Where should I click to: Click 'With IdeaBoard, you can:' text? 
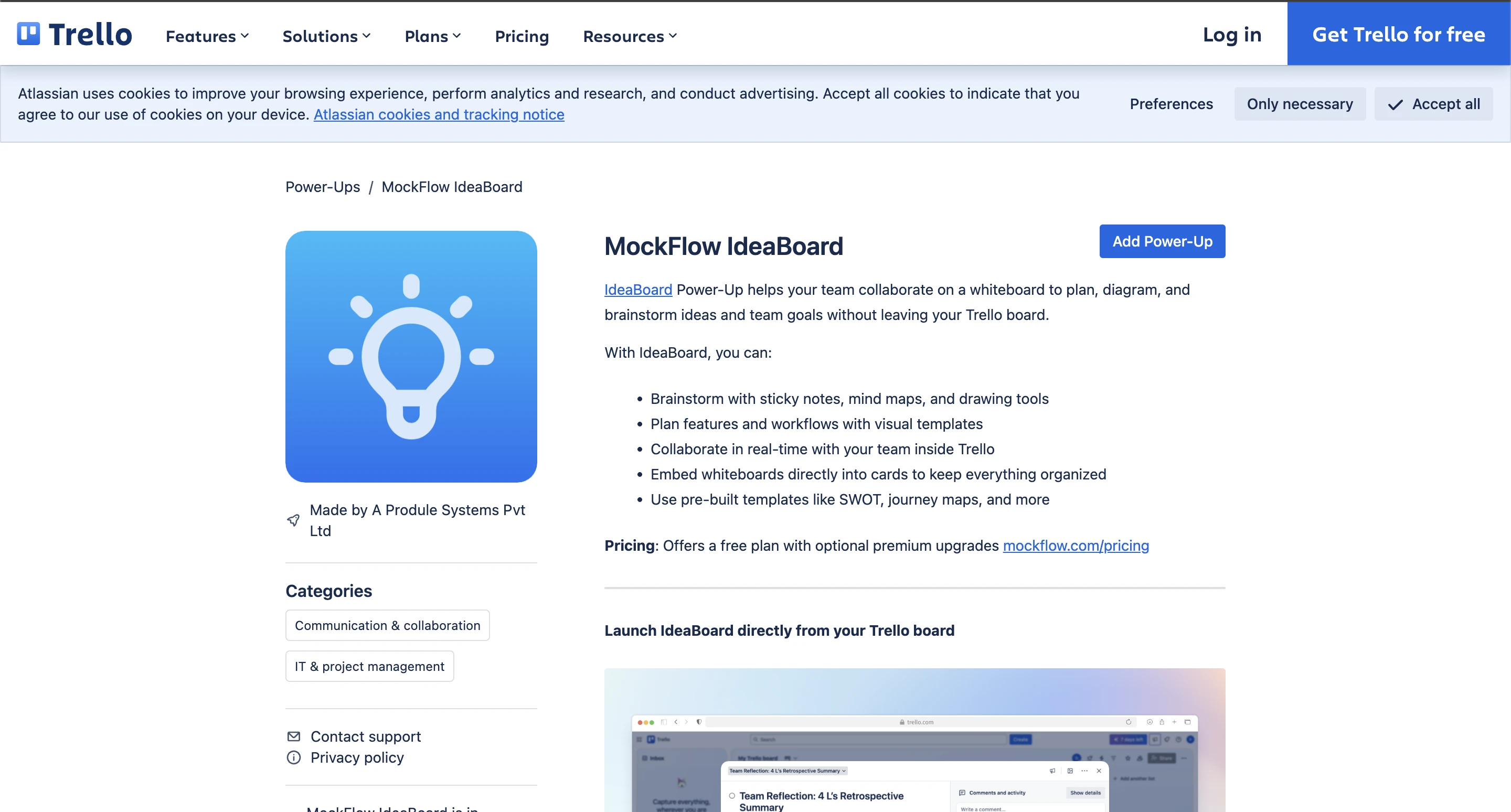point(688,352)
